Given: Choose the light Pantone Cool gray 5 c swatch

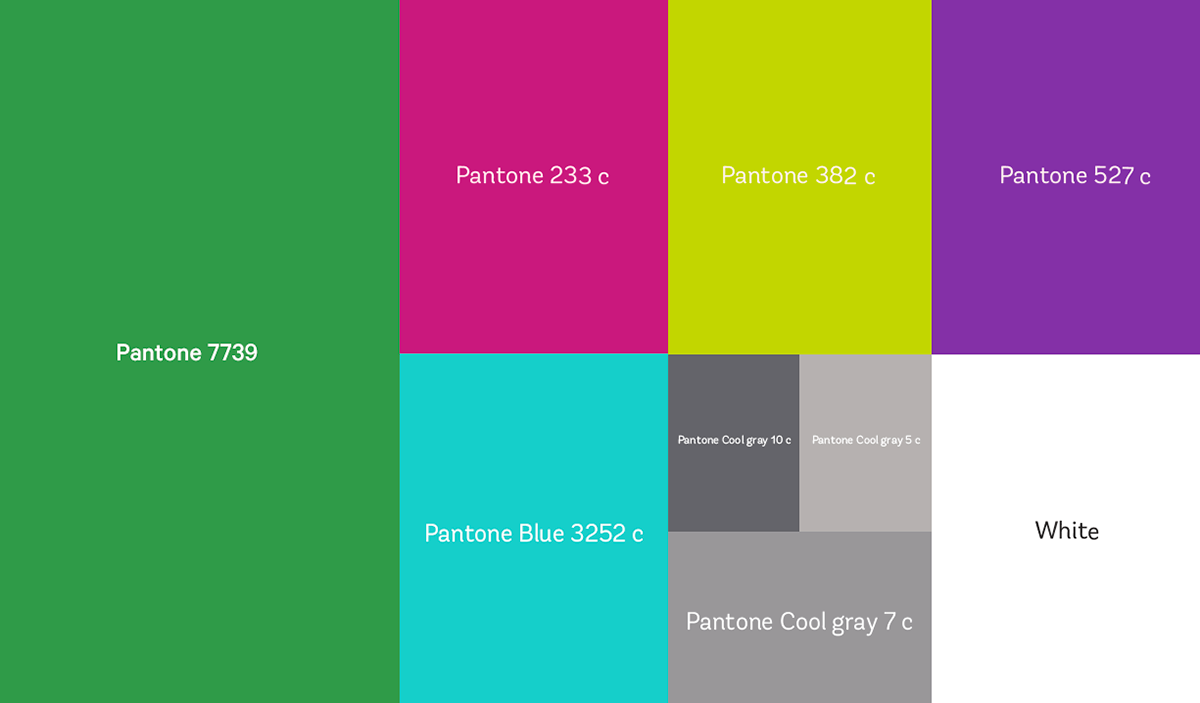Looking at the screenshot, I should coord(866,443).
